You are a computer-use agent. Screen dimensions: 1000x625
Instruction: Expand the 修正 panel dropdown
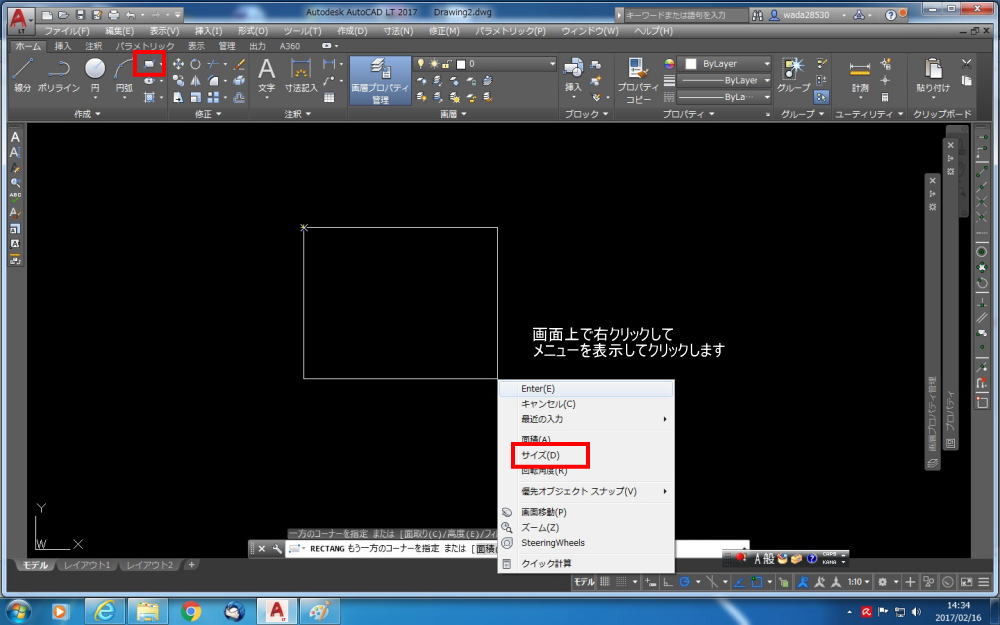click(x=208, y=114)
